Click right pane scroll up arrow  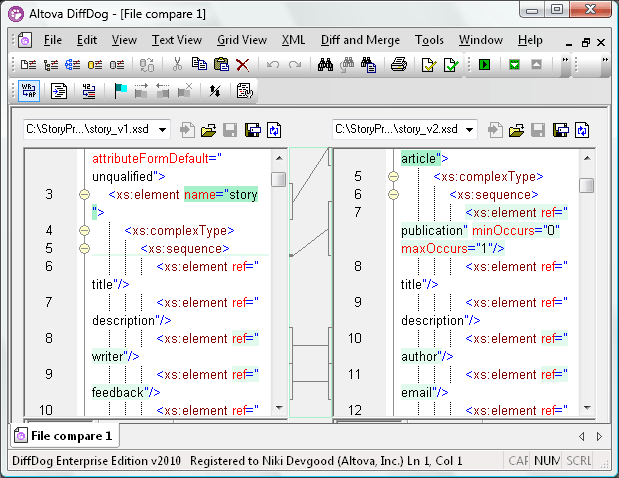[587, 158]
